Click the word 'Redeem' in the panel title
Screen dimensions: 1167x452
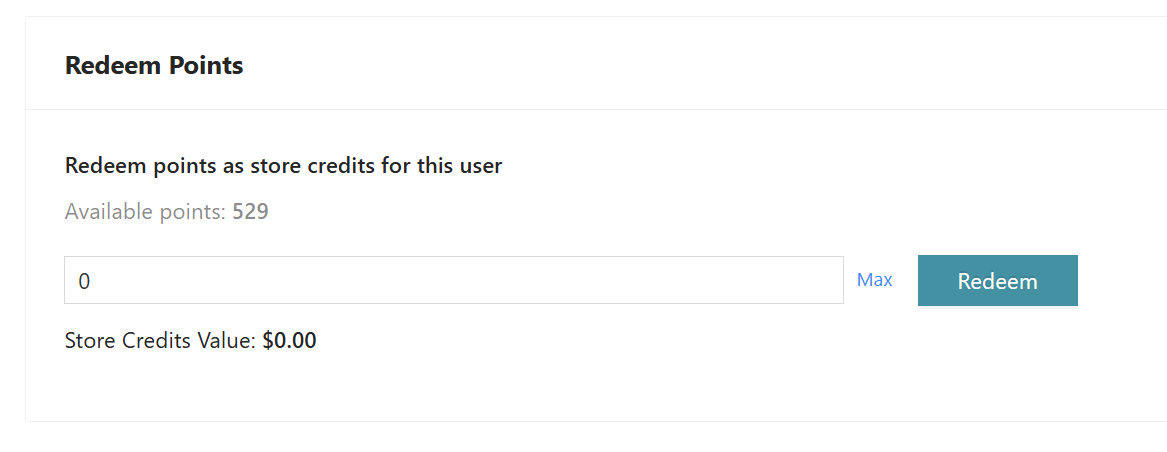tap(101, 66)
